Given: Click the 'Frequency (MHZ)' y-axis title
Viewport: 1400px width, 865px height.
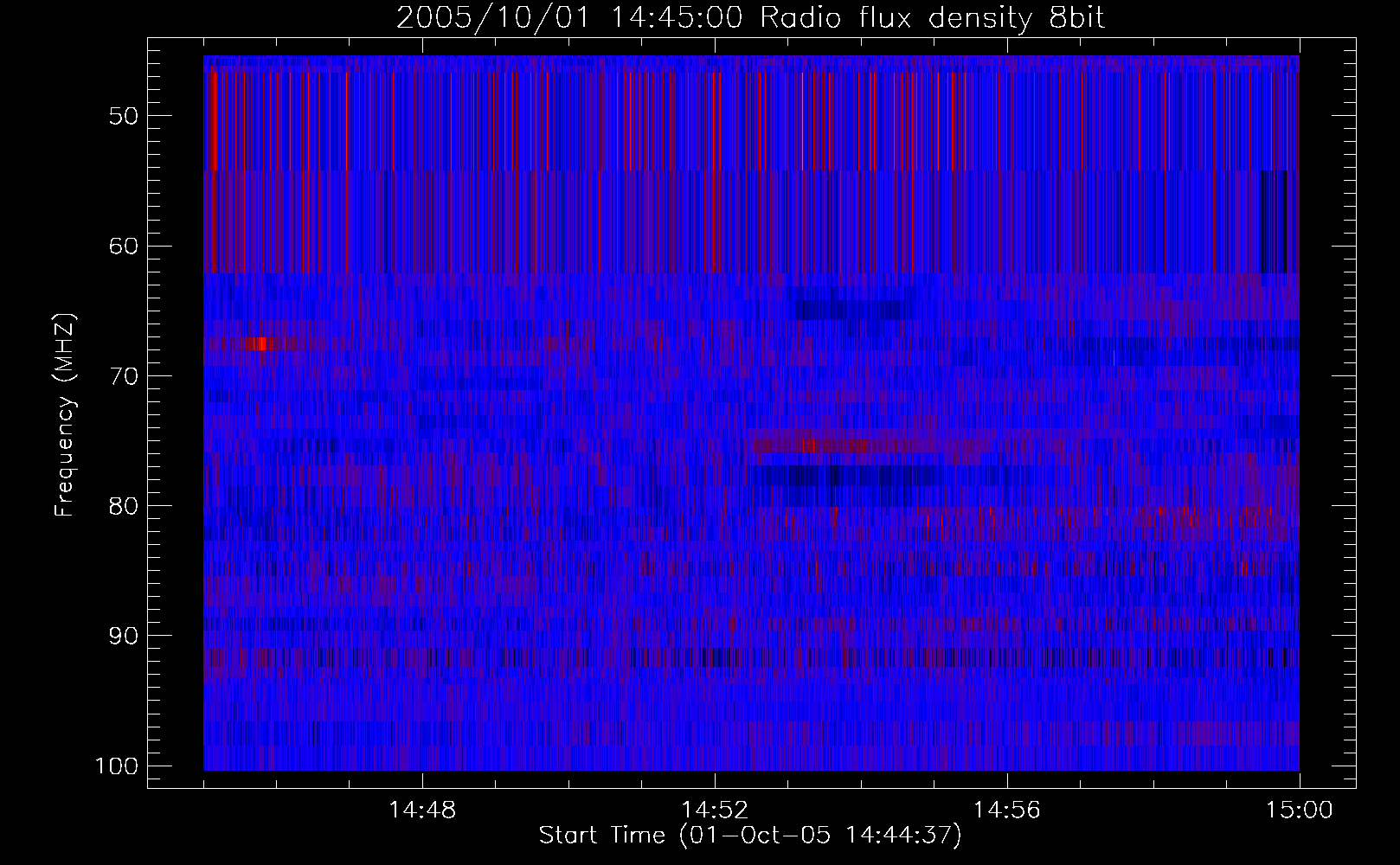Looking at the screenshot, I should click(66, 415).
